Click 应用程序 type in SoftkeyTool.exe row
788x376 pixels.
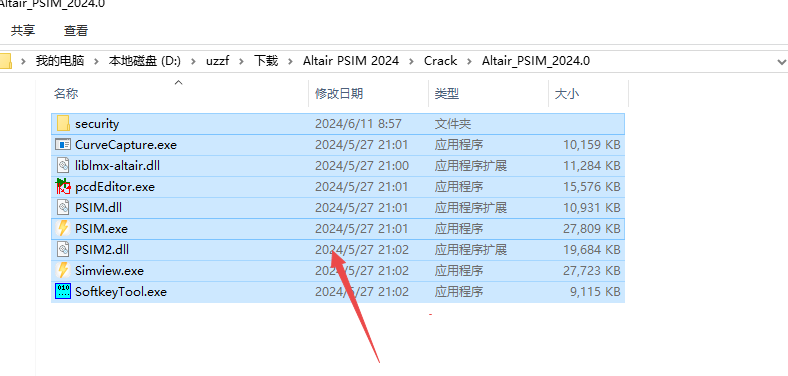[x=459, y=292]
